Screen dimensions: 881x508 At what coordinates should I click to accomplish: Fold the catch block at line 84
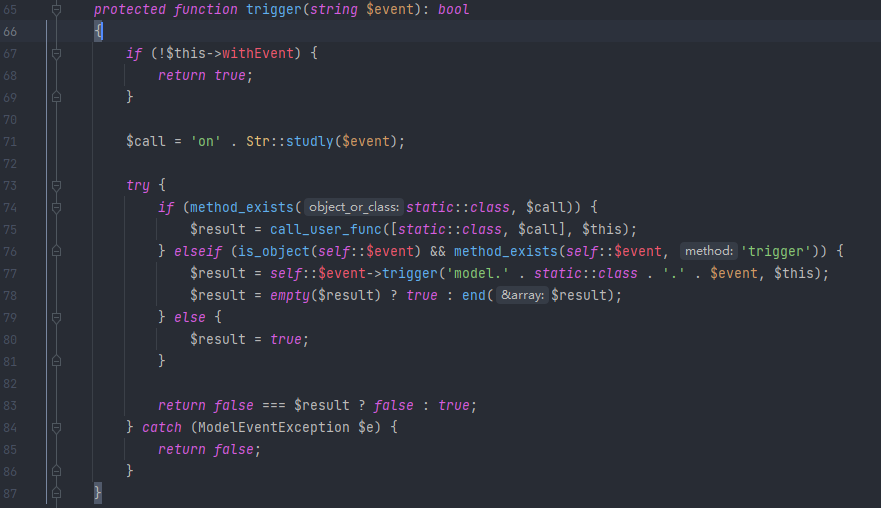(x=57, y=428)
